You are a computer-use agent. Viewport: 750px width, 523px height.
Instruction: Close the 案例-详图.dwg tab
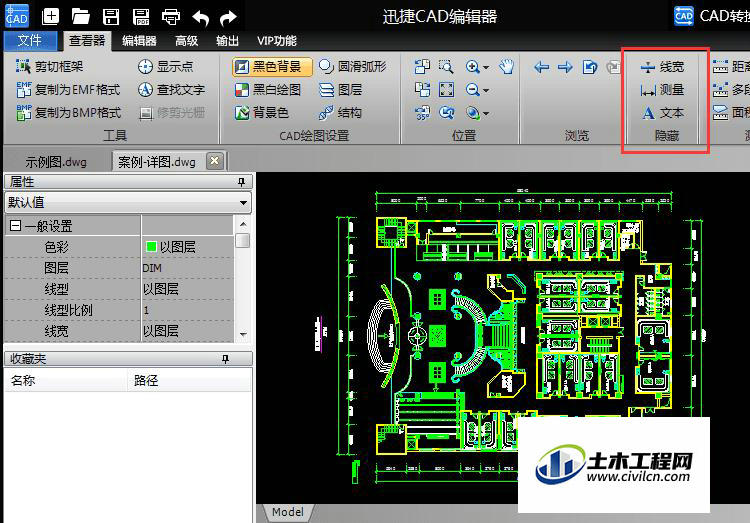click(x=215, y=161)
